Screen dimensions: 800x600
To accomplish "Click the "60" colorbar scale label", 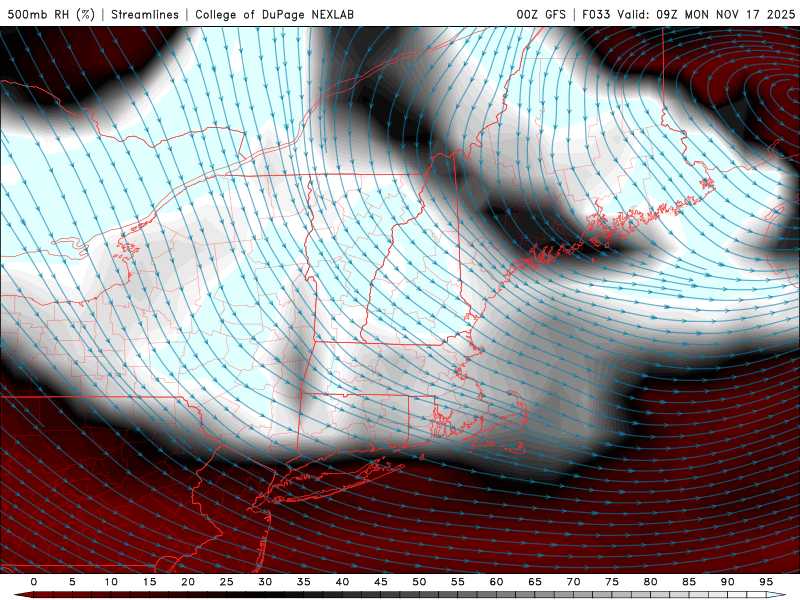I will 496,582.
